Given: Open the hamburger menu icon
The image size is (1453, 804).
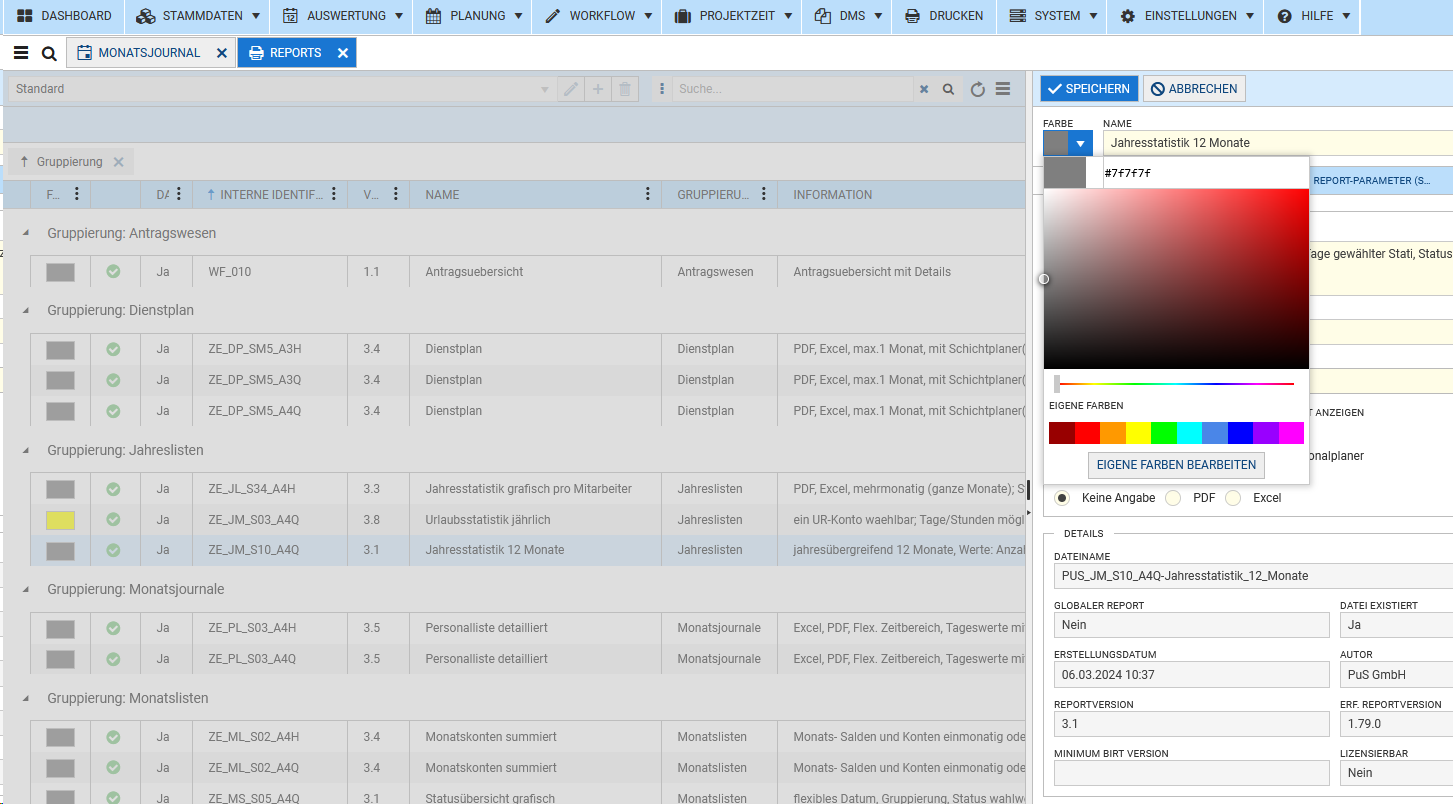Looking at the screenshot, I should [x=21, y=53].
